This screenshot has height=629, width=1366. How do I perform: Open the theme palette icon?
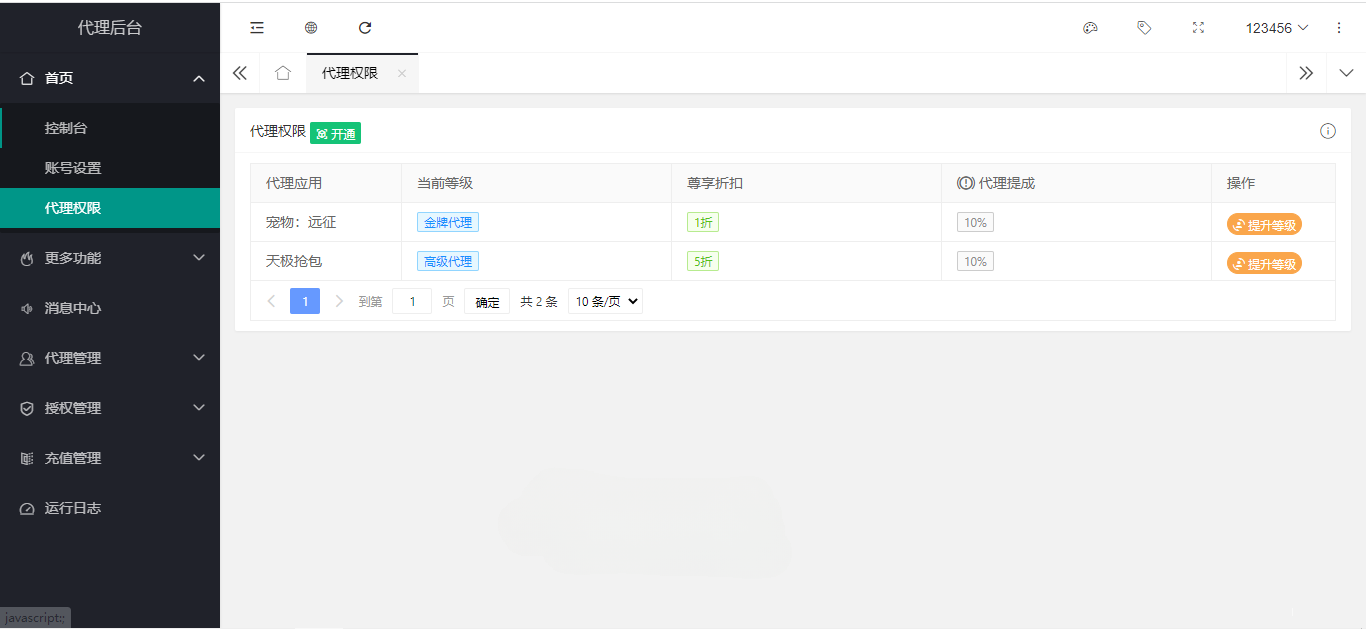pyautogui.click(x=1090, y=28)
